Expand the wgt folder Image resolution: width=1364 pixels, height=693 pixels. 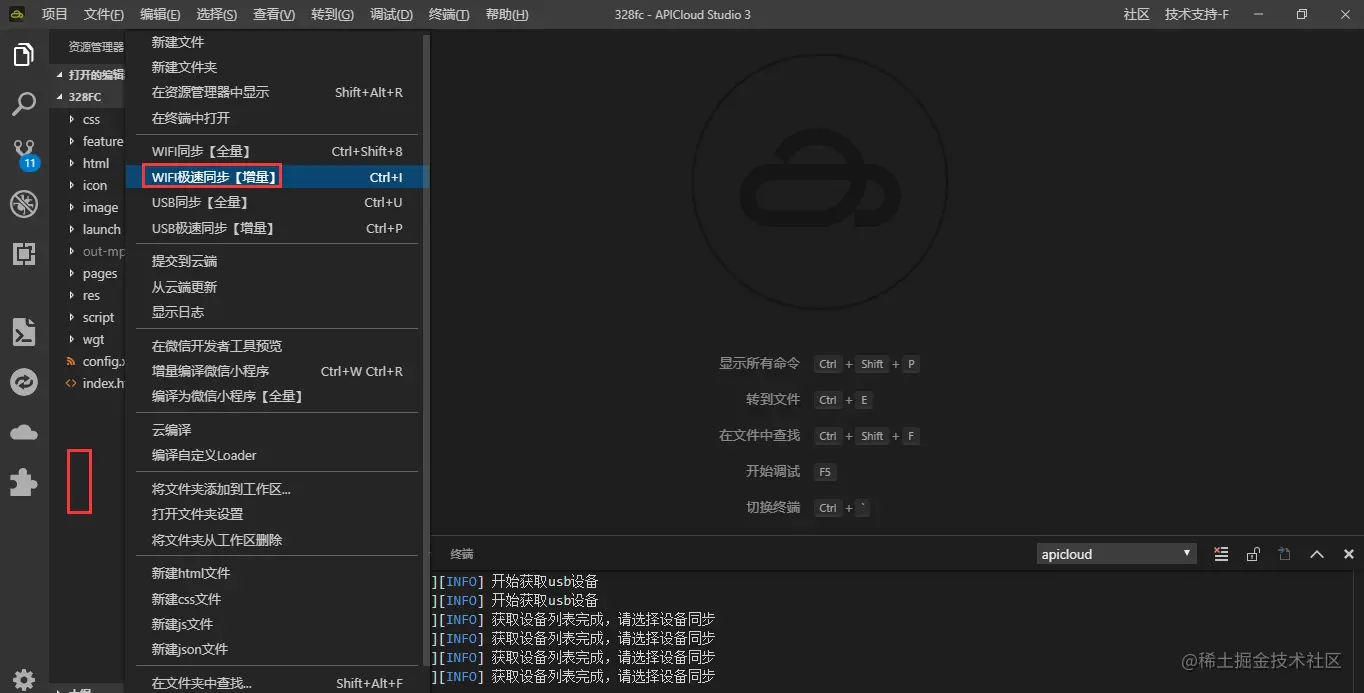93,339
